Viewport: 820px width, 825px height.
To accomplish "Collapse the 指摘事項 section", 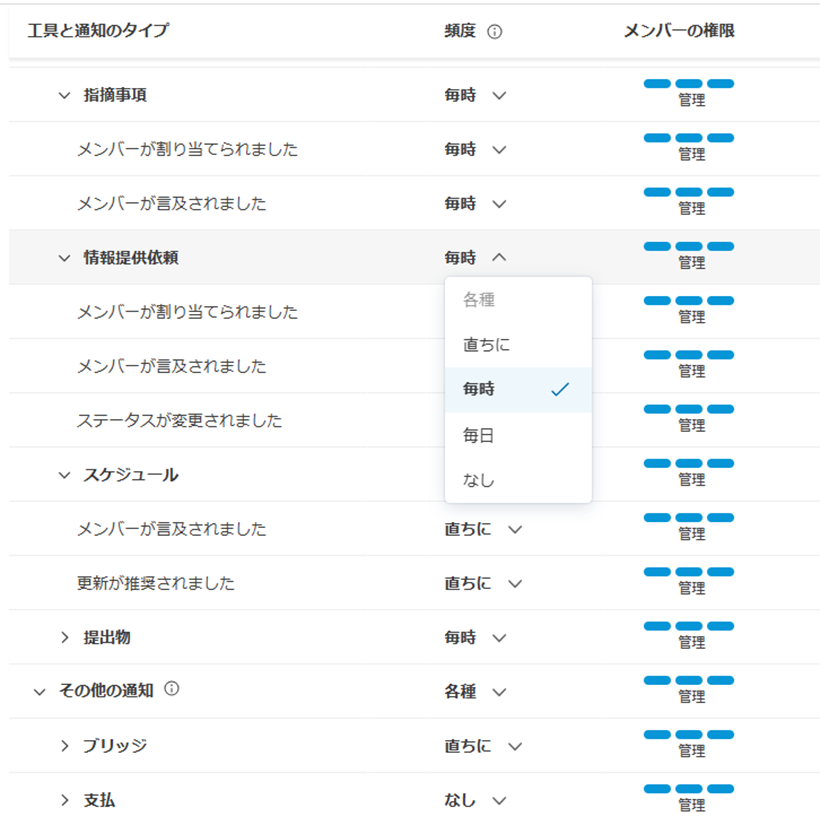I will pos(64,96).
